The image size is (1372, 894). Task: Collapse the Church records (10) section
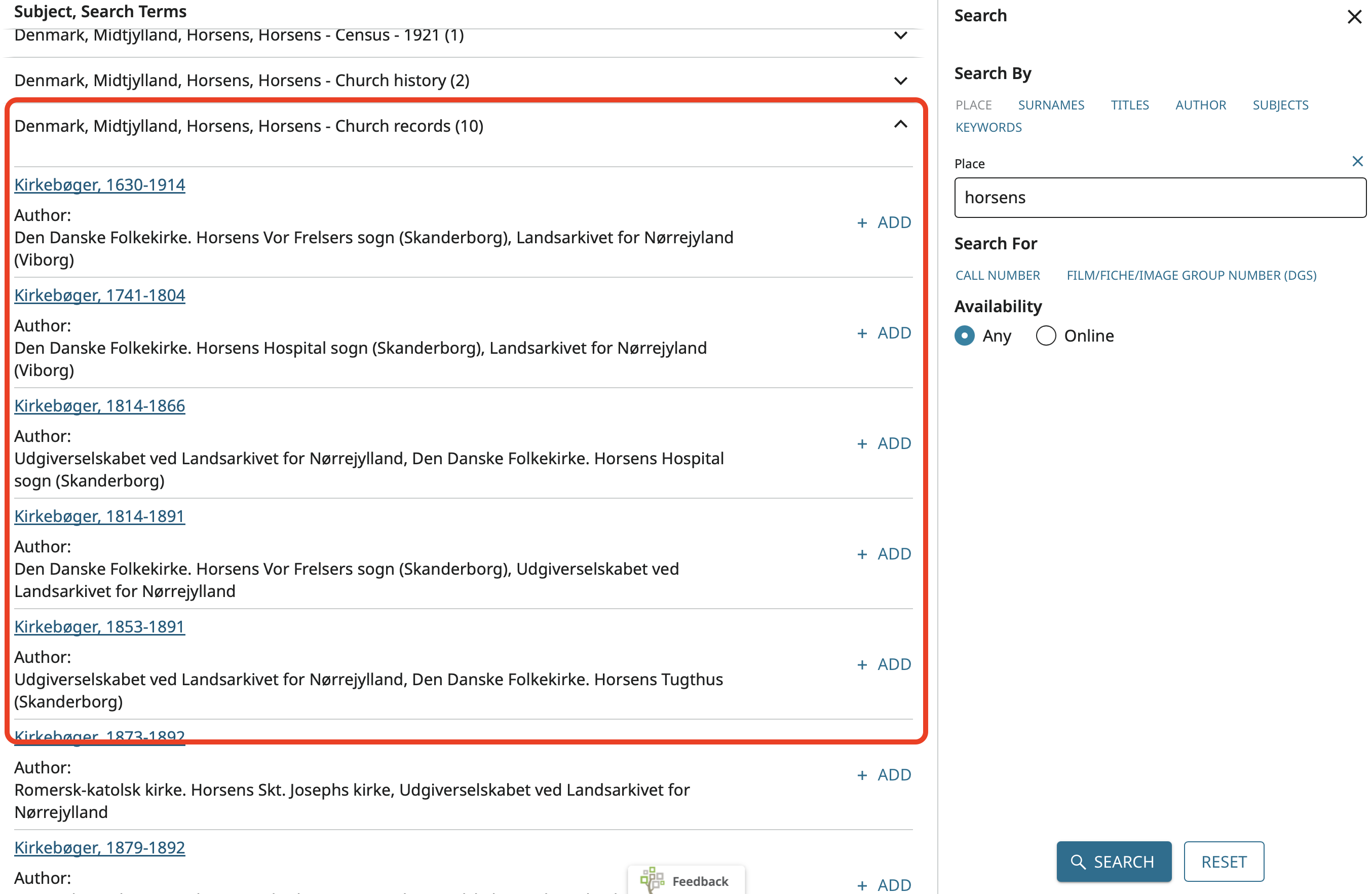(x=900, y=125)
